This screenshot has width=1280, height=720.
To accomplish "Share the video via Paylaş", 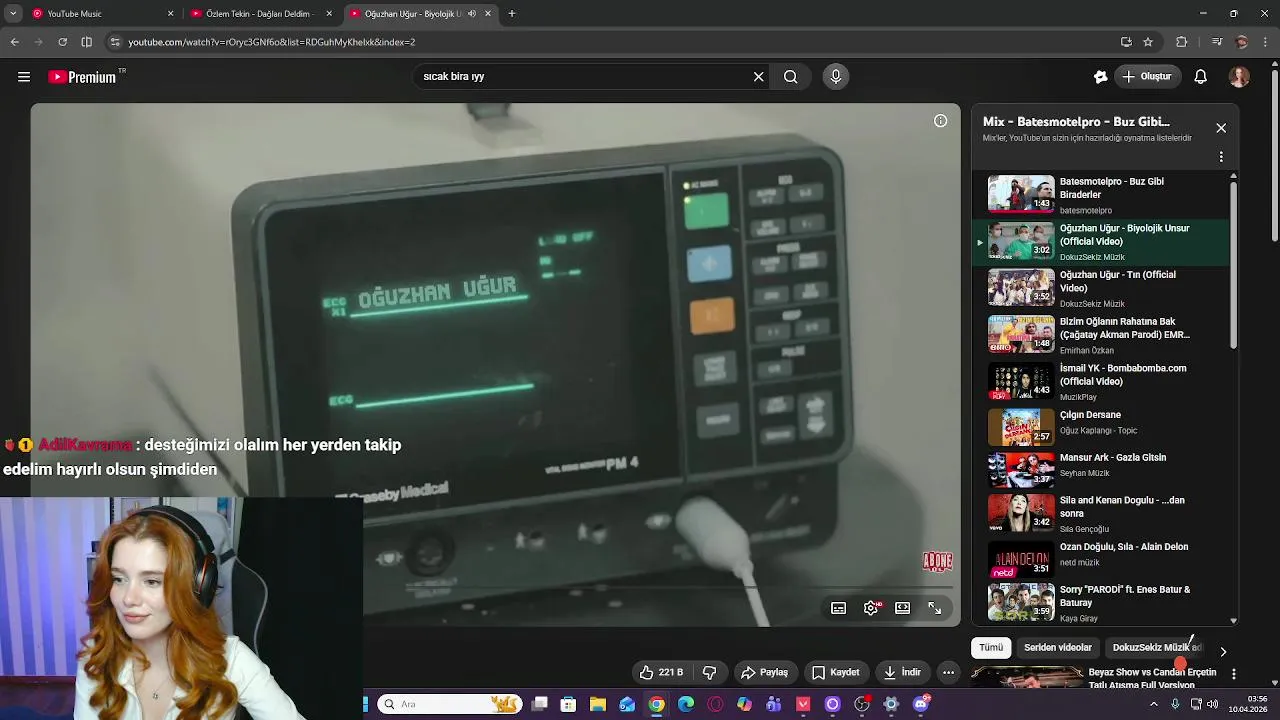I will click(x=765, y=673).
